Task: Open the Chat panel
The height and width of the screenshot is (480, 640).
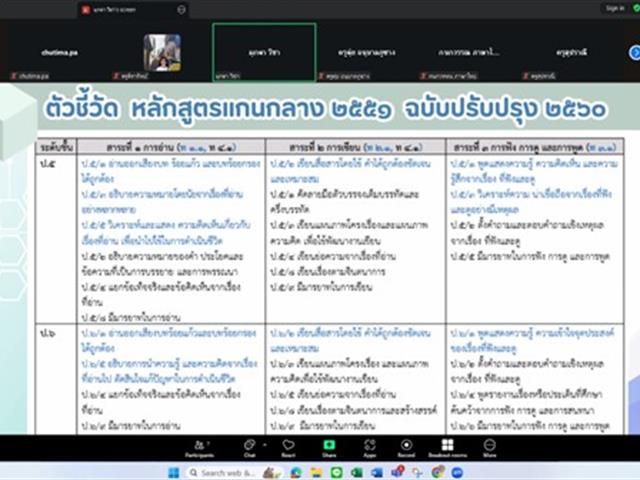Action: click(x=249, y=447)
